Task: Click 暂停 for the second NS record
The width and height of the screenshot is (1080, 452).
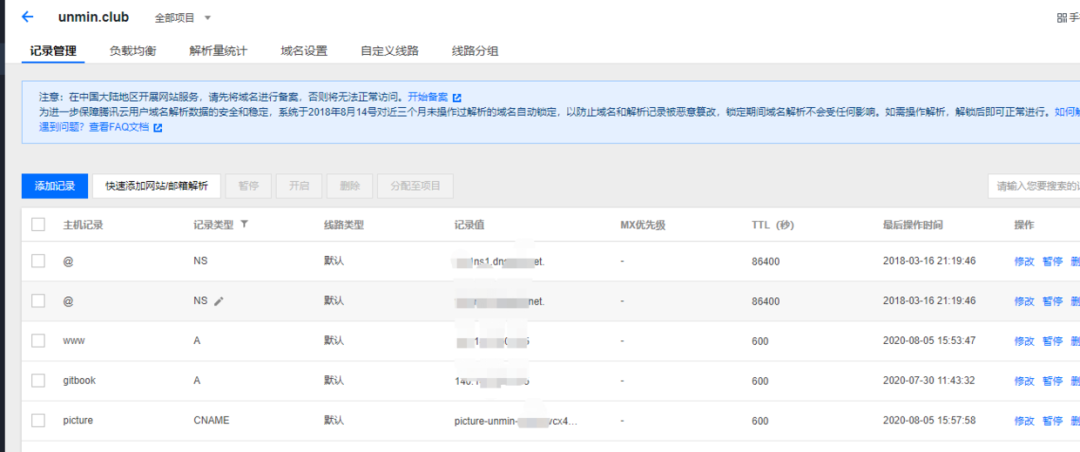Action: tap(1052, 301)
